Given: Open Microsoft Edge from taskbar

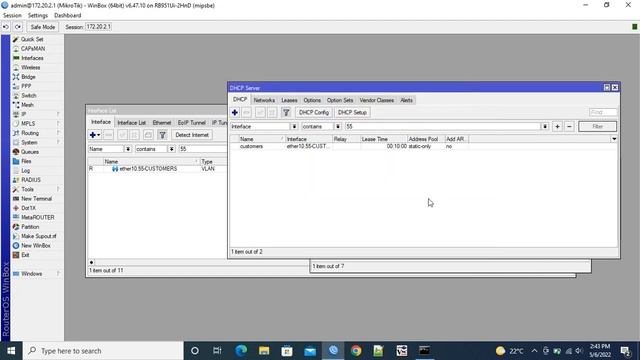Looking at the screenshot, I should tap(241, 351).
